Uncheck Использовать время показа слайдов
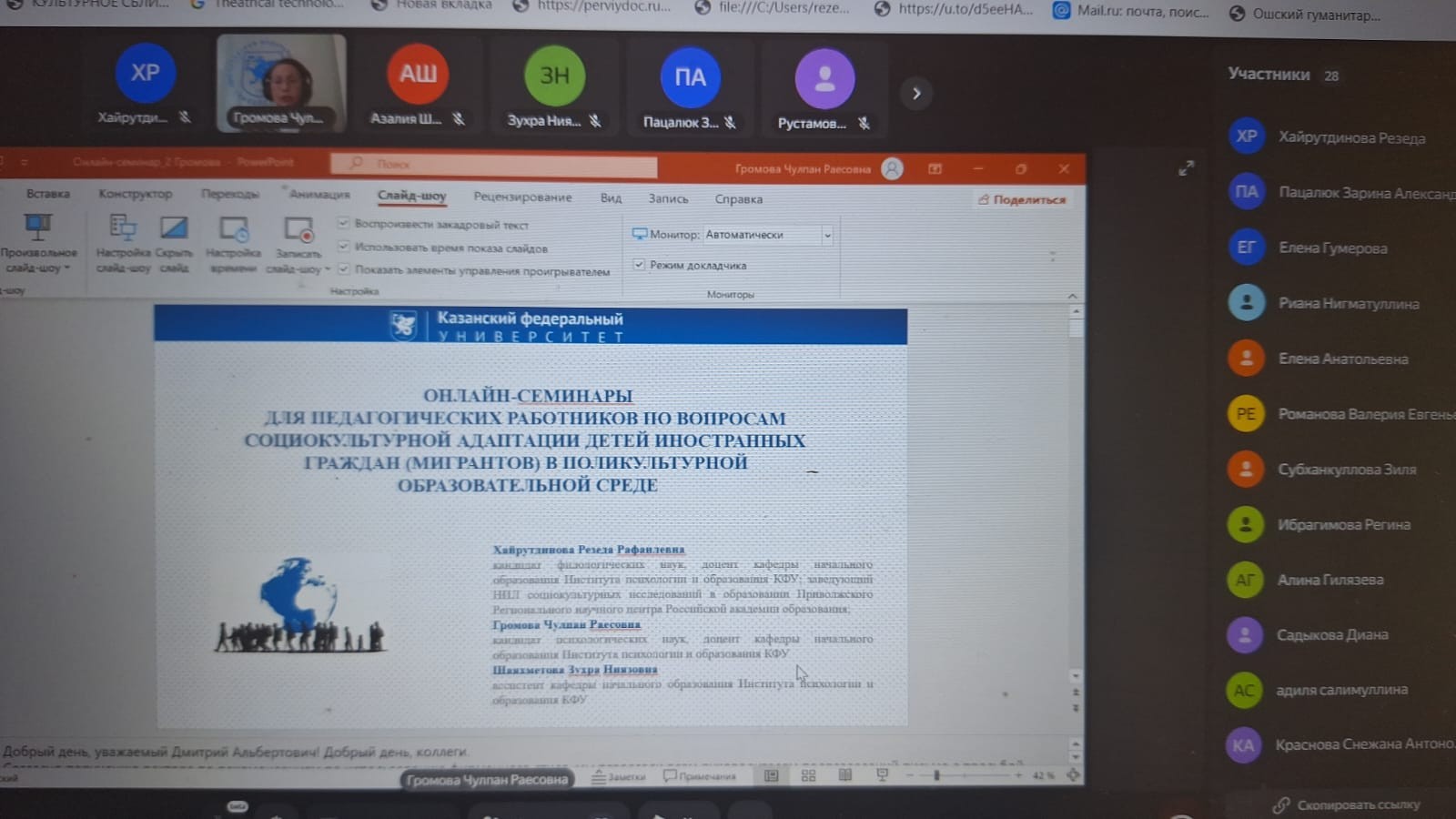1456x819 pixels. click(344, 247)
